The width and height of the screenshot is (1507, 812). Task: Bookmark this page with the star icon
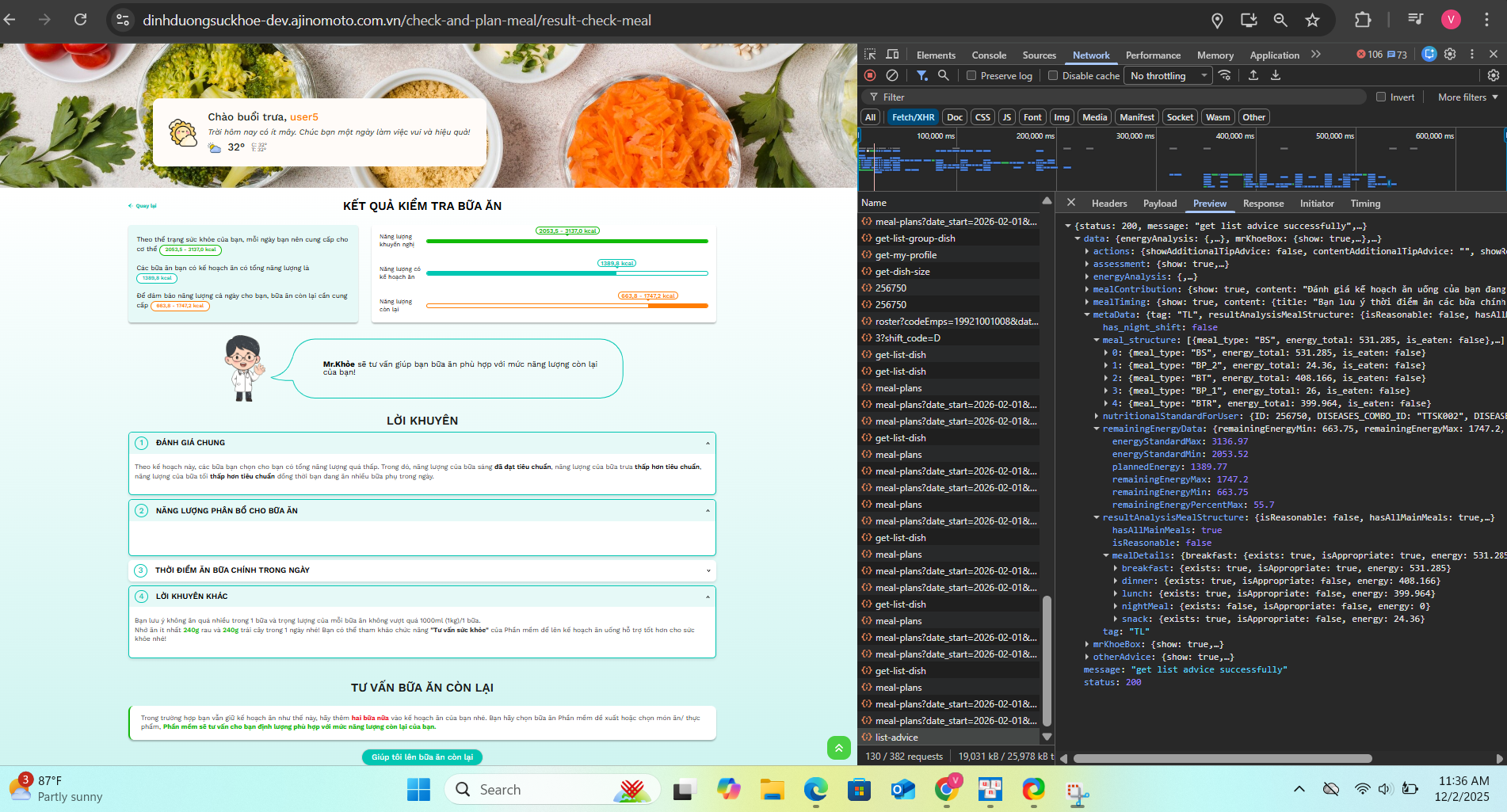coord(1312,20)
